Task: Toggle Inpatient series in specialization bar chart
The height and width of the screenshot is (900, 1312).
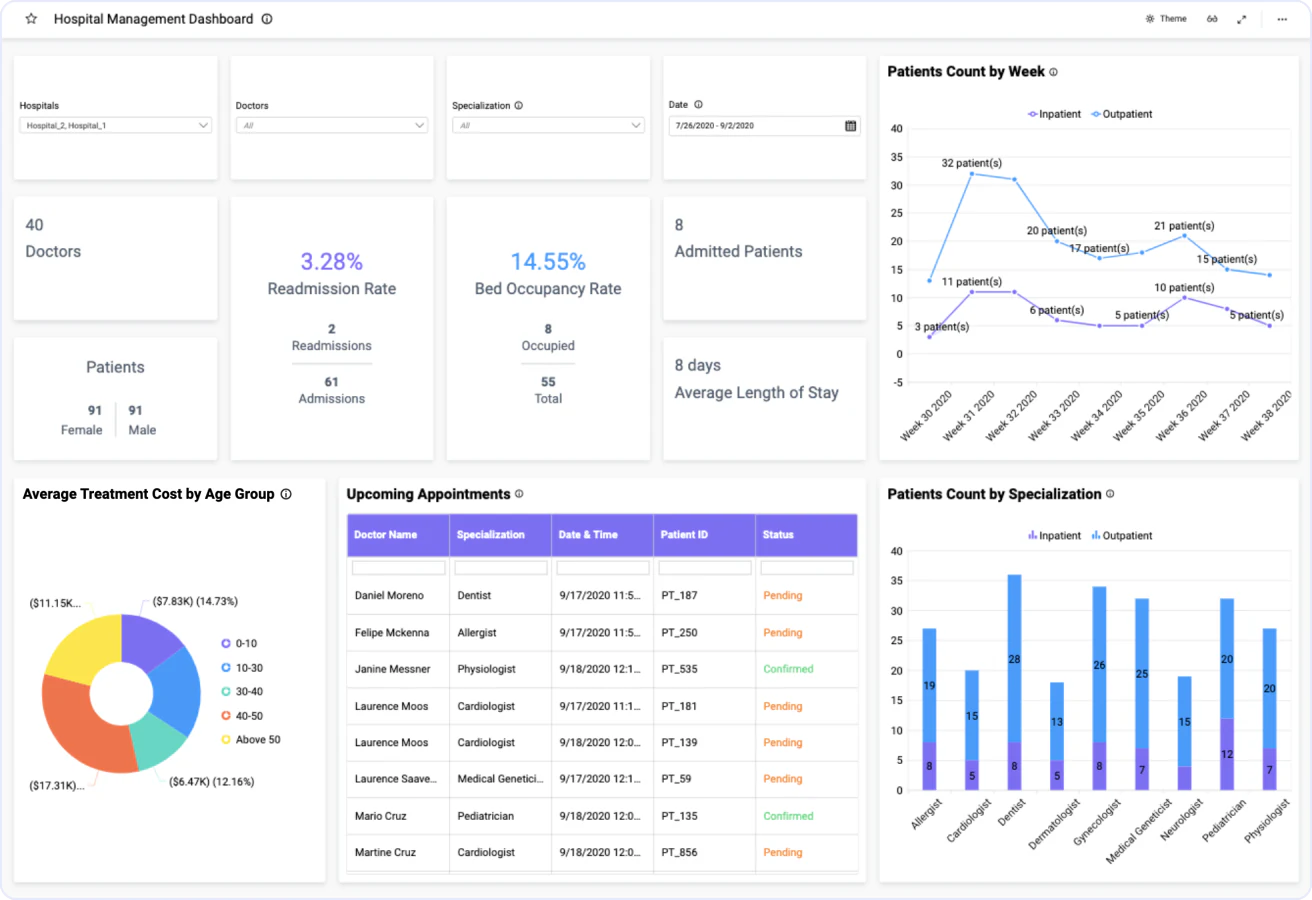Action: pos(1054,536)
